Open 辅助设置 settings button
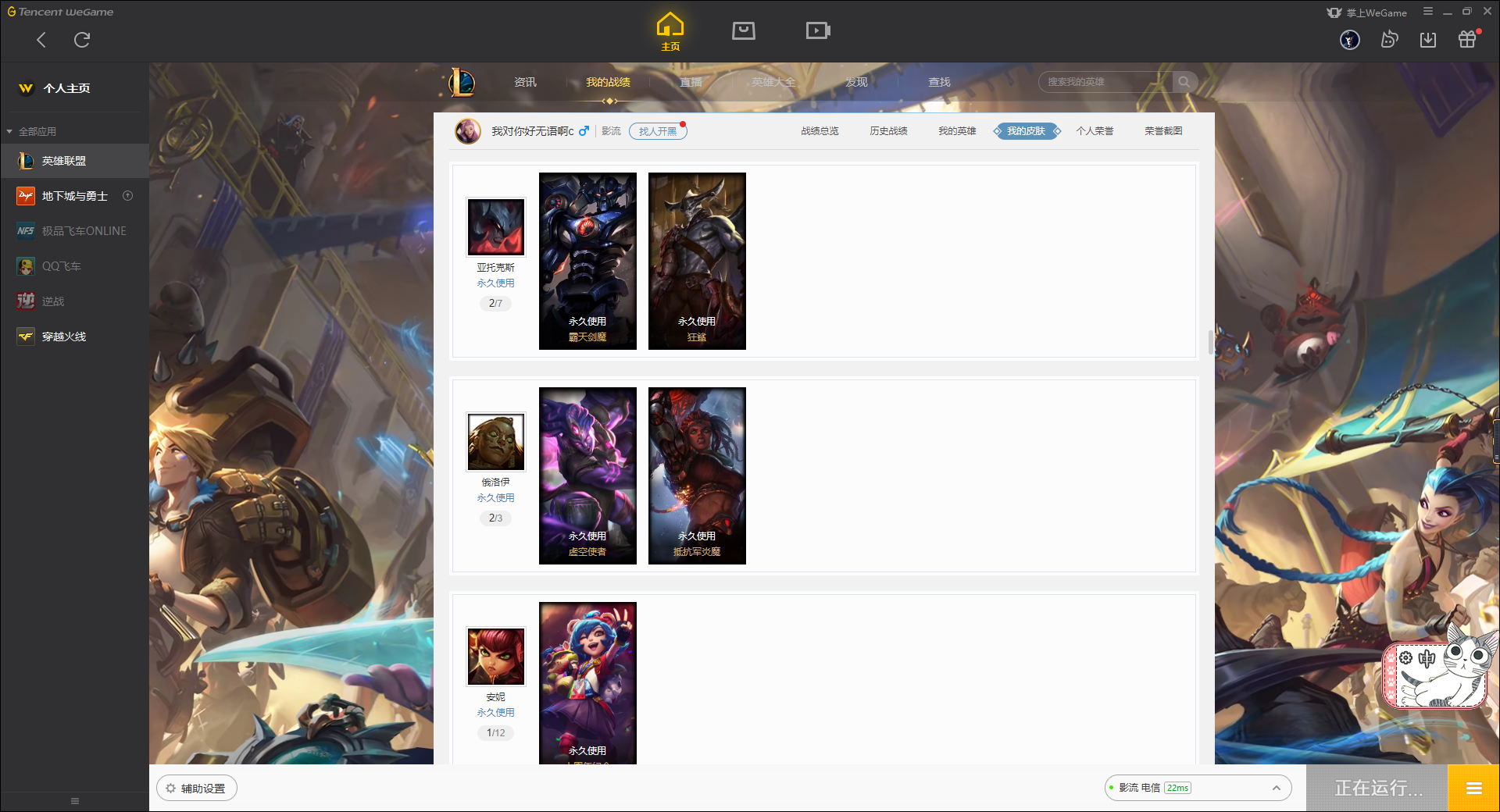 (197, 788)
